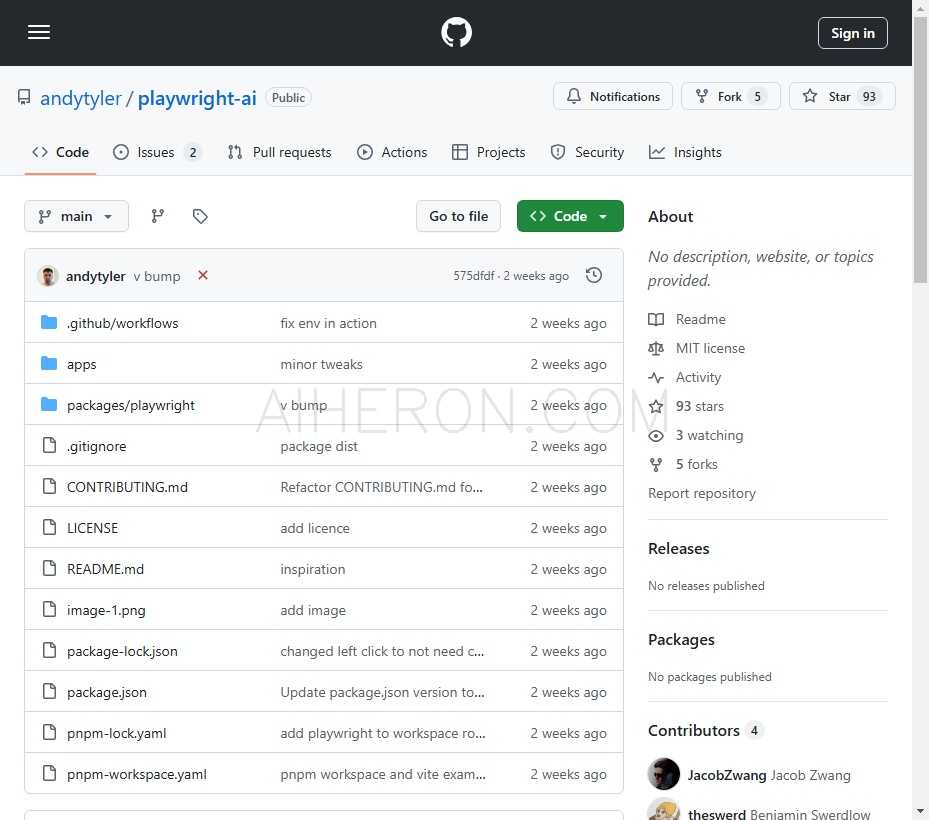
Task: Open the LICENSE file
Action: pyautogui.click(x=92, y=528)
